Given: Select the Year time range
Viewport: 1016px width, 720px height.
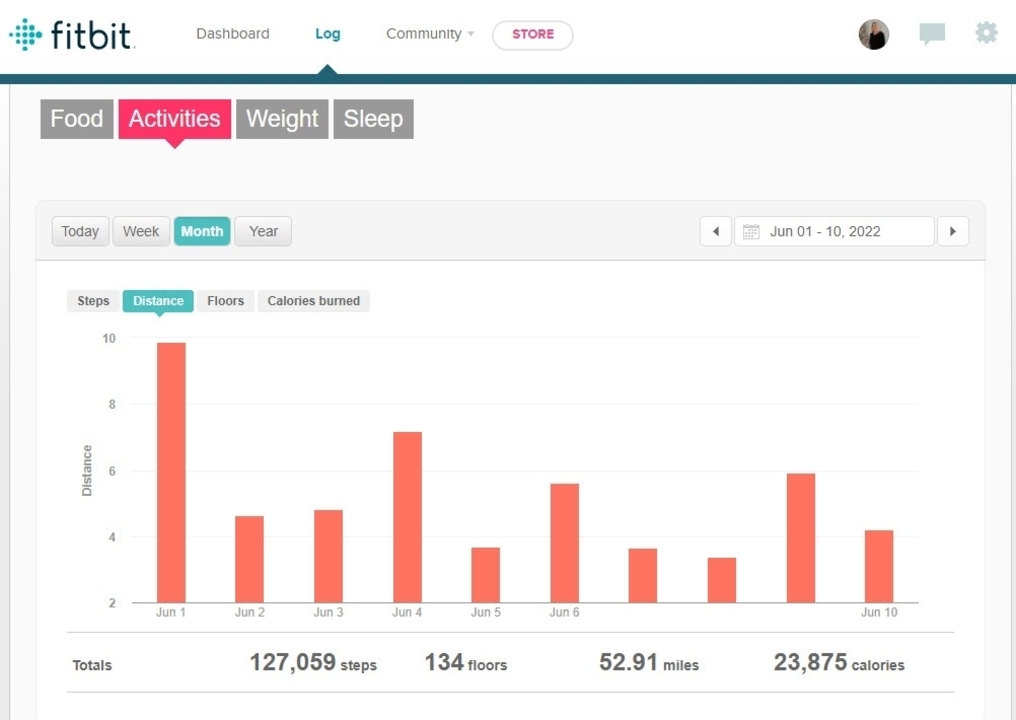Looking at the screenshot, I should [x=263, y=231].
